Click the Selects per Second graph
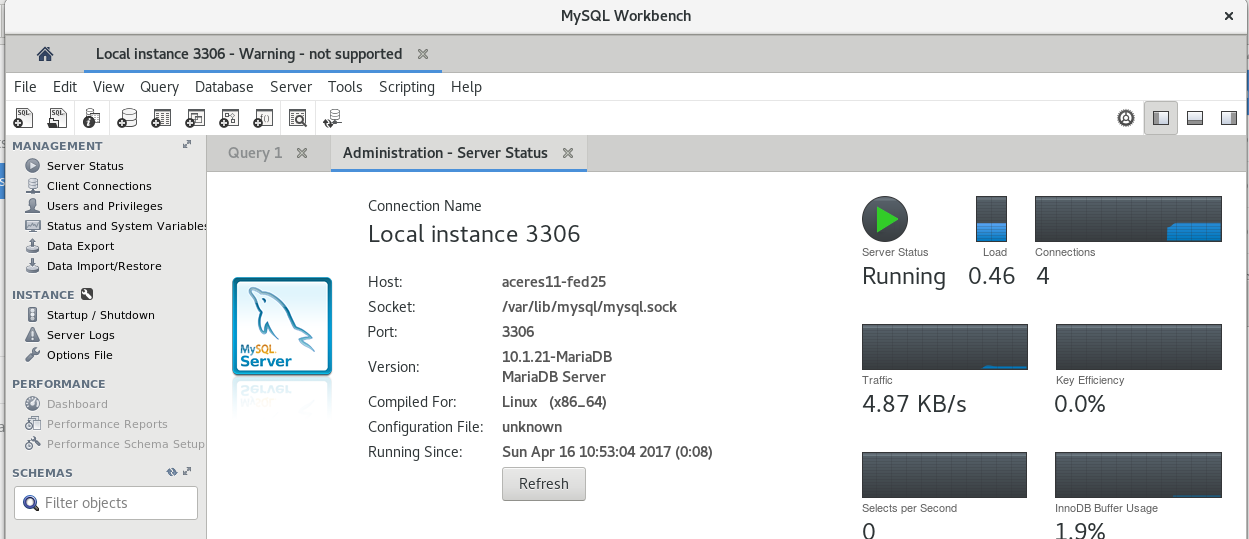Screen dimensions: 1249x539 pyautogui.click(x=945, y=475)
